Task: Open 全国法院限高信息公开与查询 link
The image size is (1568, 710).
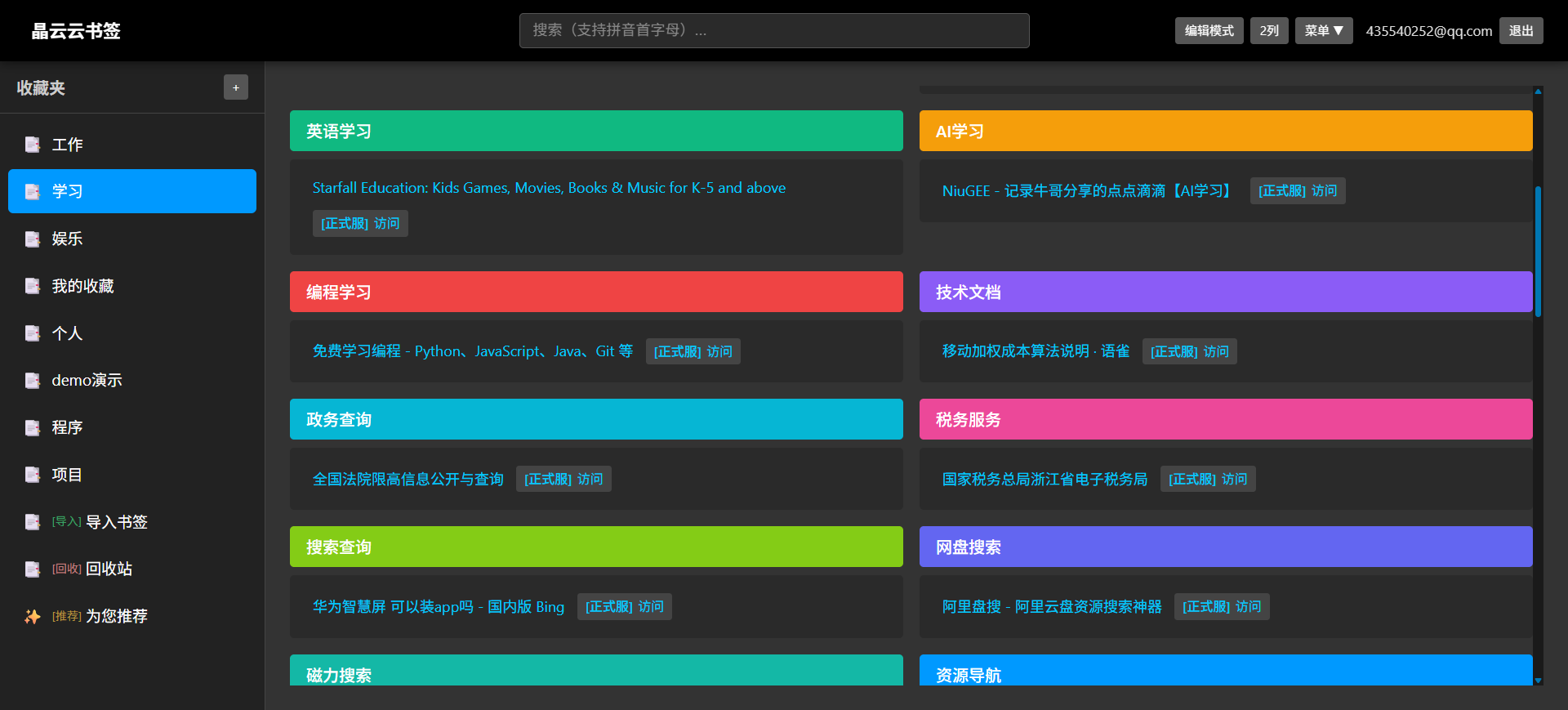Action: [408, 479]
